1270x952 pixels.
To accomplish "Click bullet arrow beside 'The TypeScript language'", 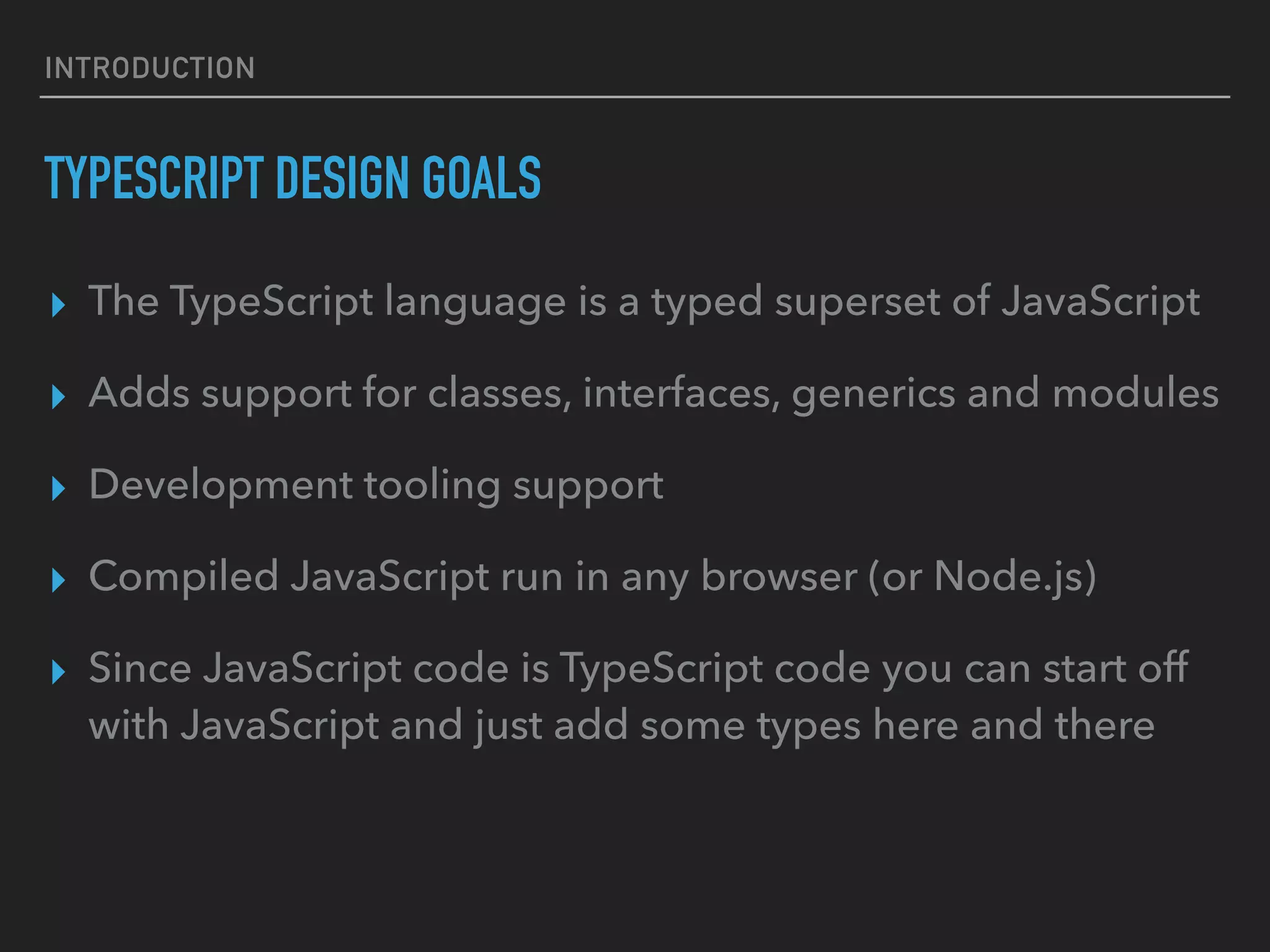I will [x=59, y=306].
